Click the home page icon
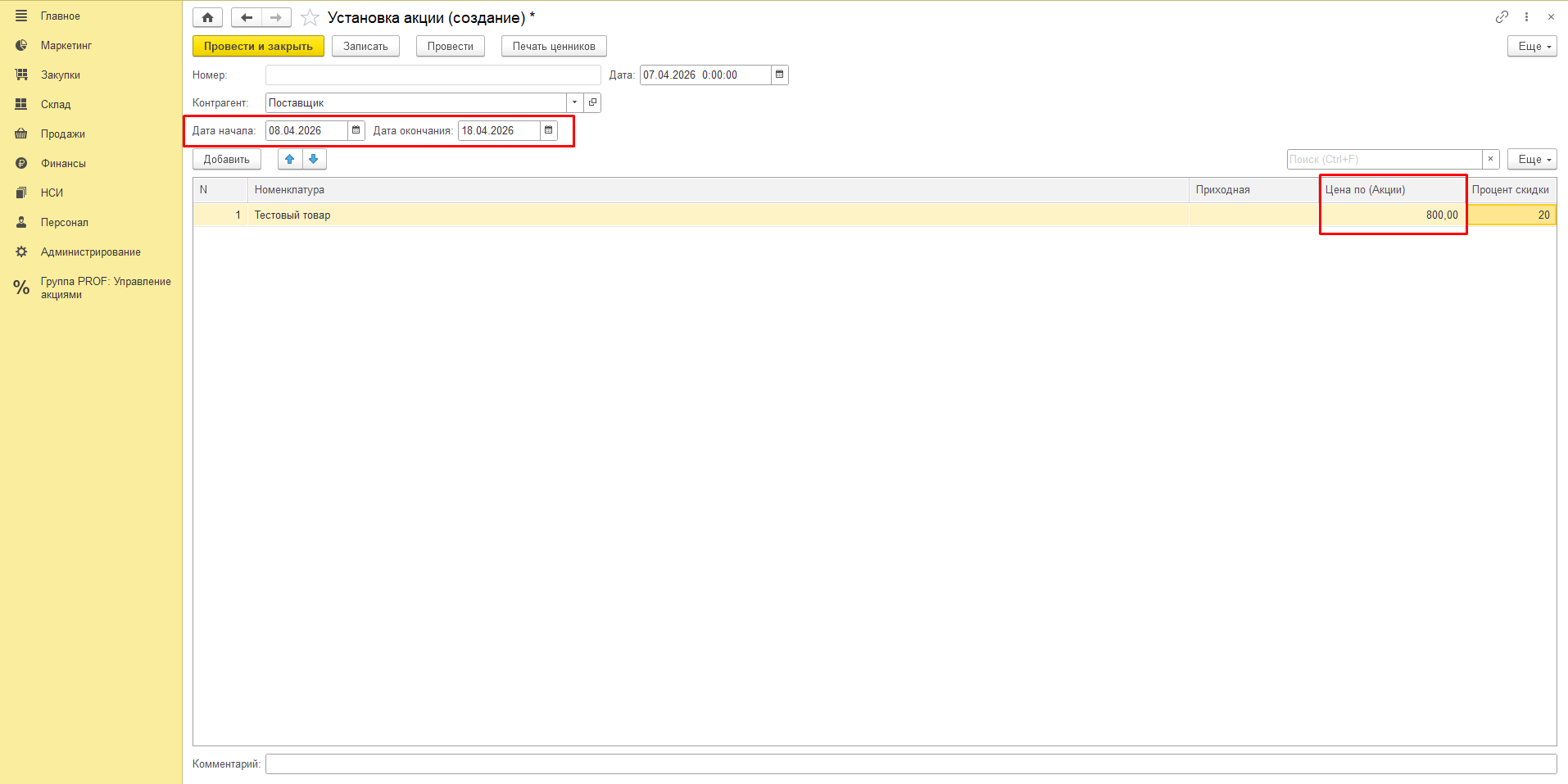The image size is (1568, 784). click(207, 17)
